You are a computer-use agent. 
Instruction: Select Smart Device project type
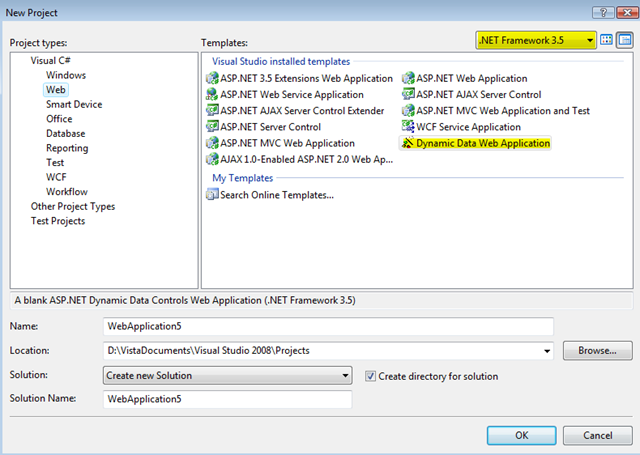[x=74, y=104]
